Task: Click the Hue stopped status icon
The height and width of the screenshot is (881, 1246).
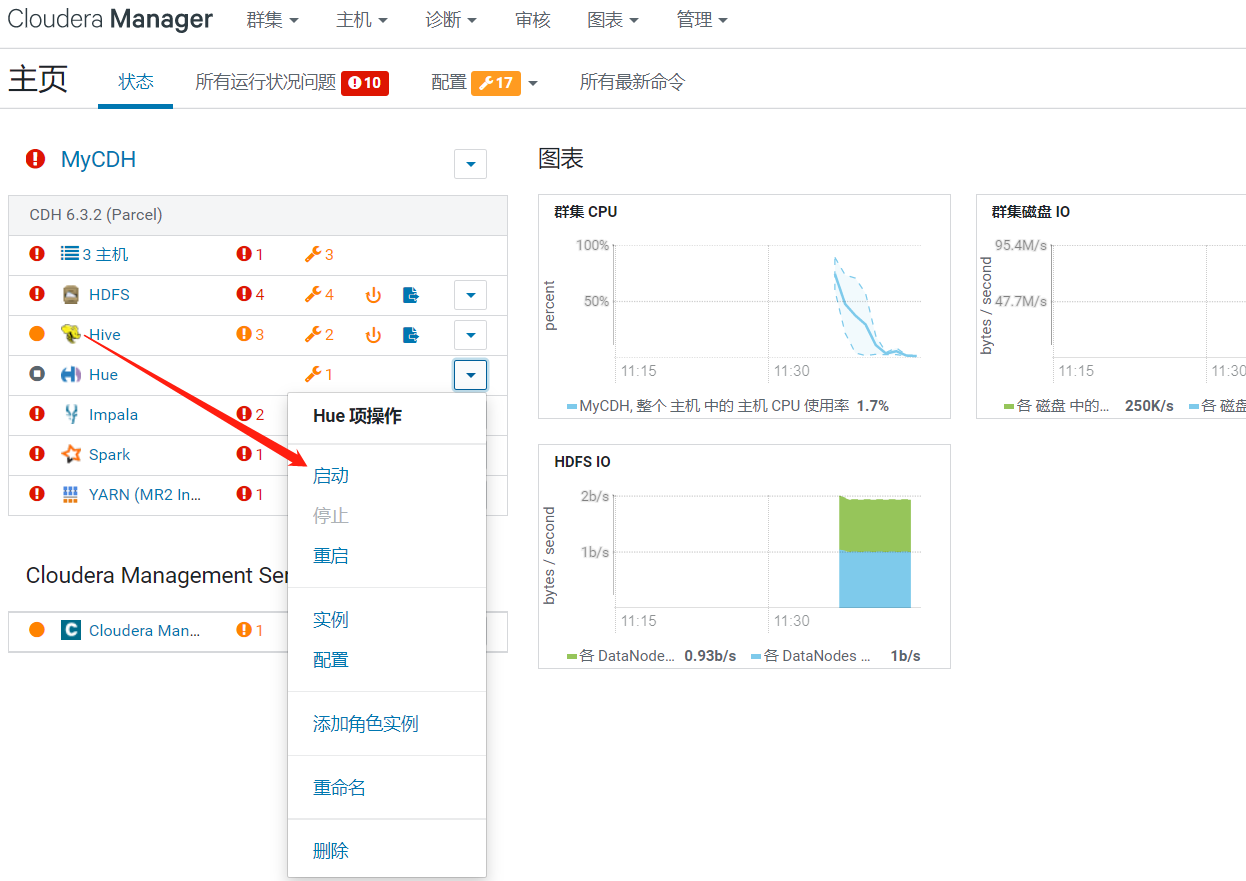Action: [37, 374]
